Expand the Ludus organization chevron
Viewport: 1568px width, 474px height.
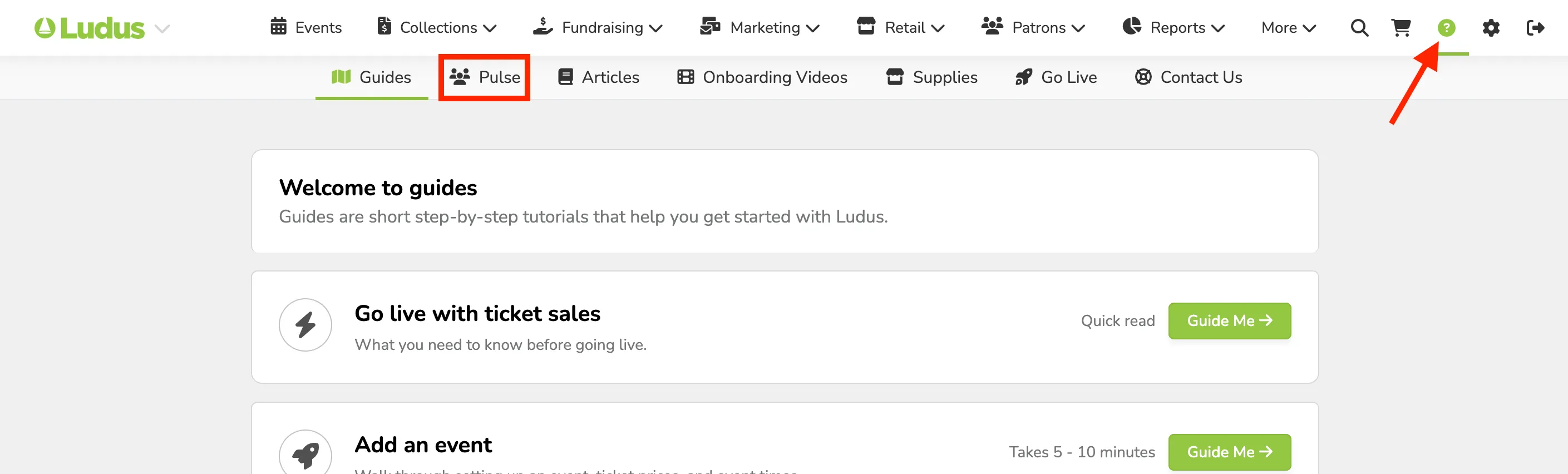(x=162, y=28)
